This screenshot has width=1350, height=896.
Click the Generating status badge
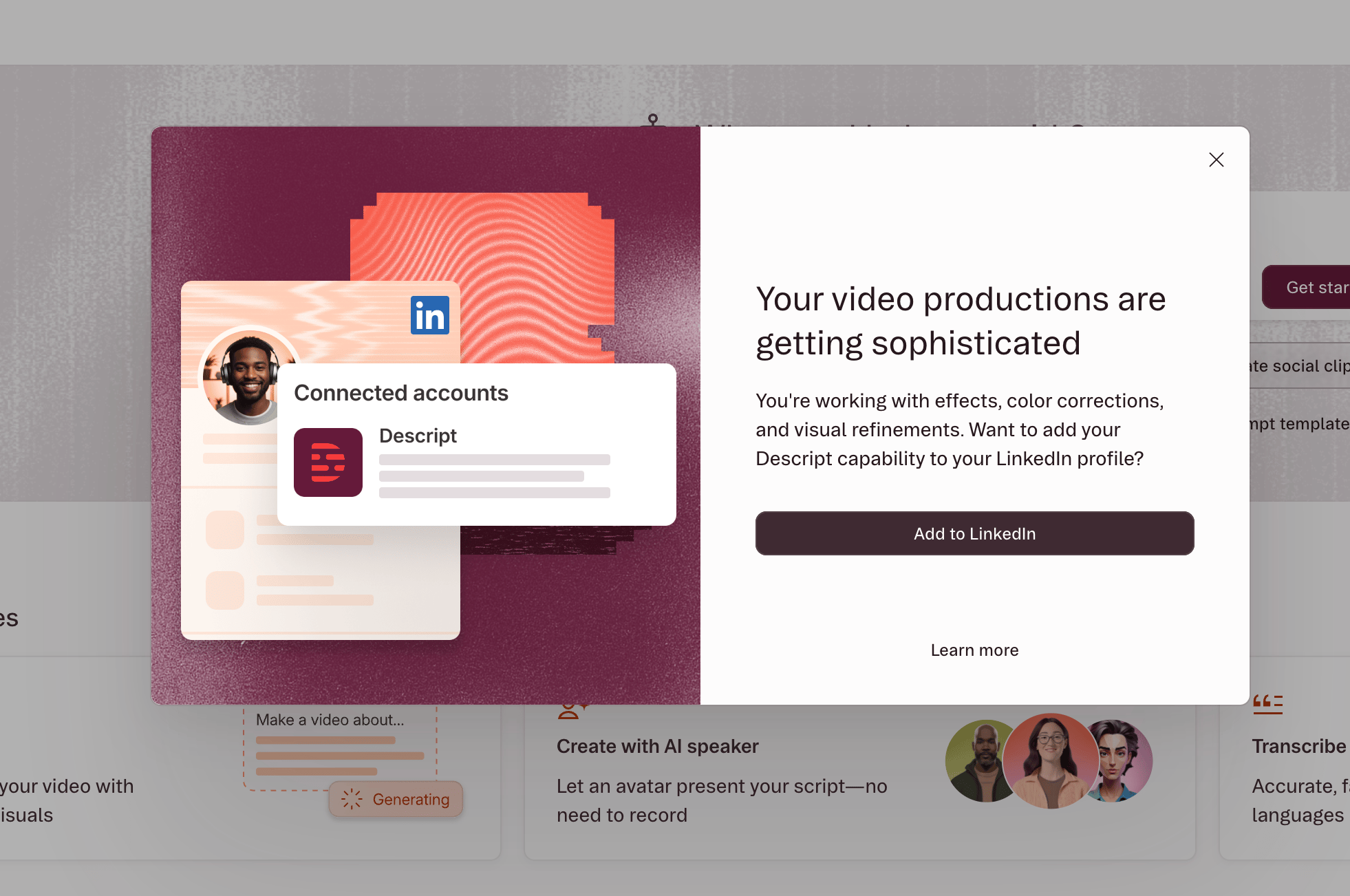coord(396,799)
